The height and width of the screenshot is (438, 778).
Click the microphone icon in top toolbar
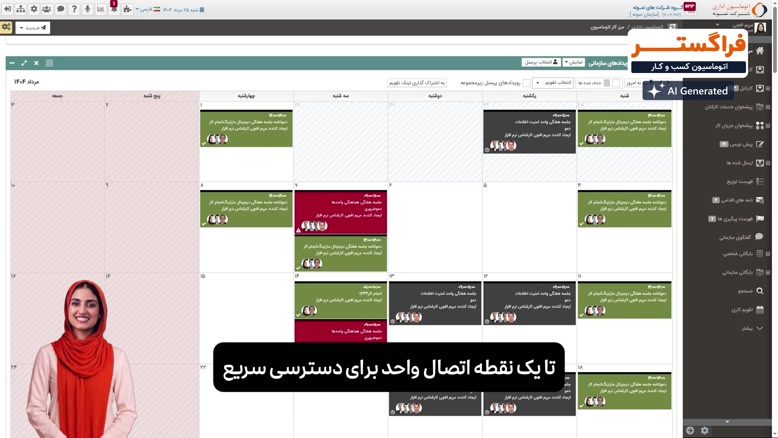(87, 9)
